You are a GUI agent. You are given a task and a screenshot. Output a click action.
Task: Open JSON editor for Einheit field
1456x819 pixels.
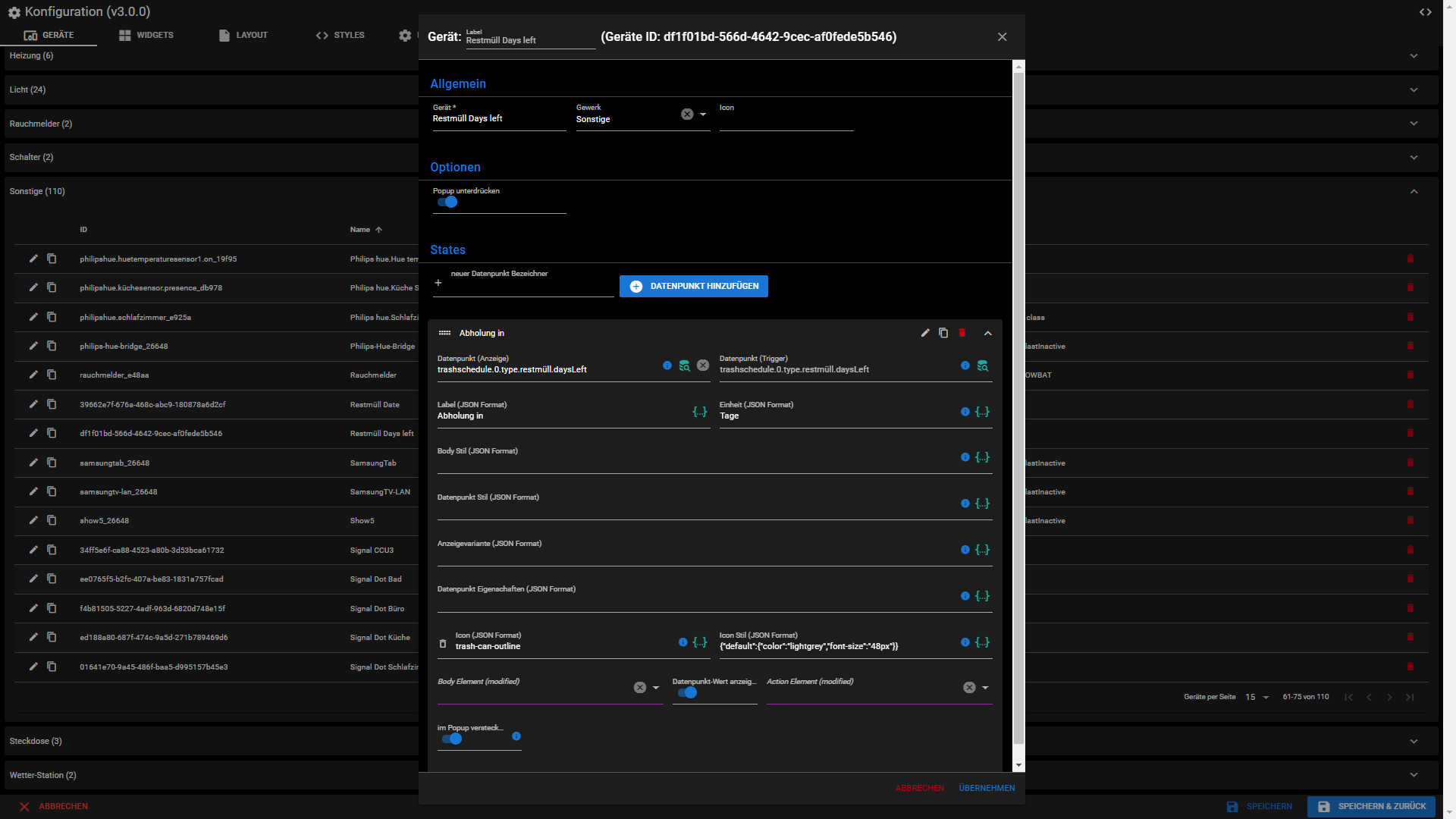pos(983,412)
